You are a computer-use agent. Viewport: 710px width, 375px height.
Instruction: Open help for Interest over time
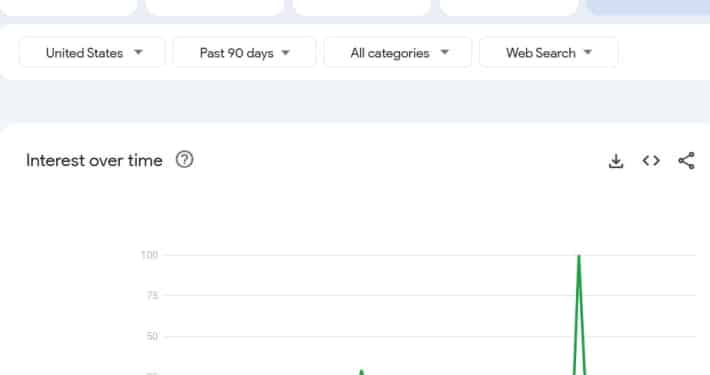click(184, 160)
